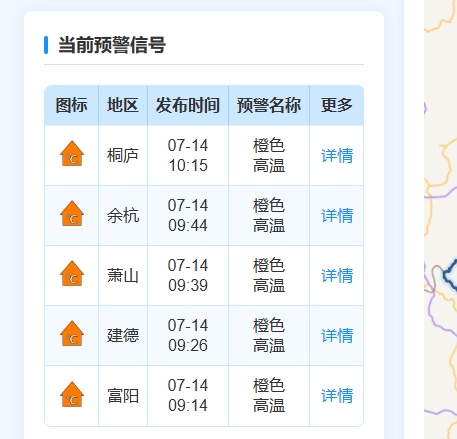Click the 地区 column header
Screen dimensions: 457x439
click(x=123, y=105)
